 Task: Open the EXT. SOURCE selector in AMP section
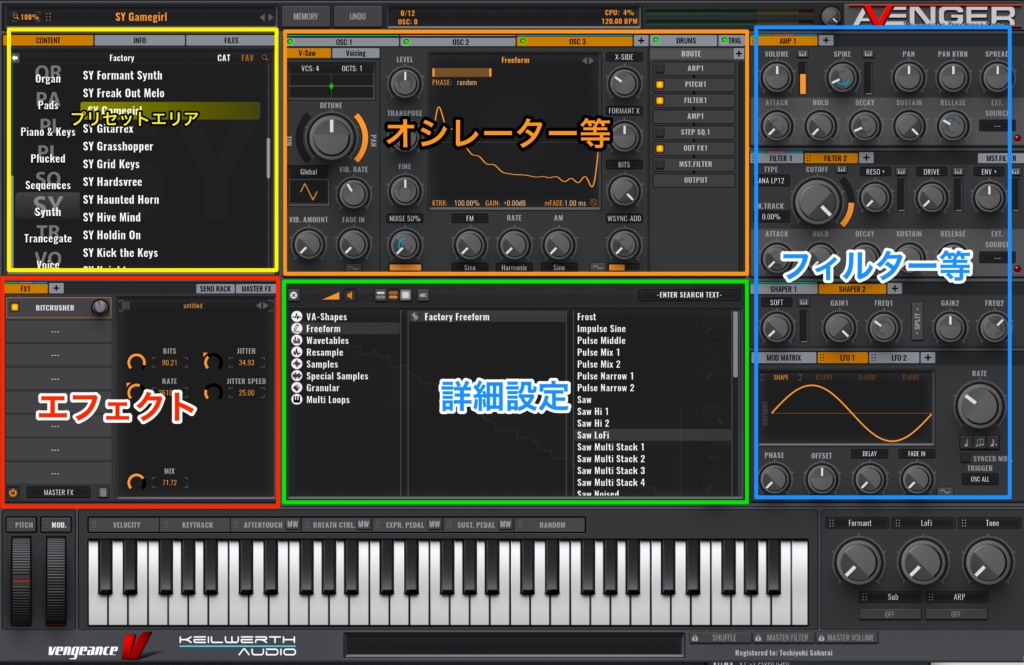tap(997, 125)
